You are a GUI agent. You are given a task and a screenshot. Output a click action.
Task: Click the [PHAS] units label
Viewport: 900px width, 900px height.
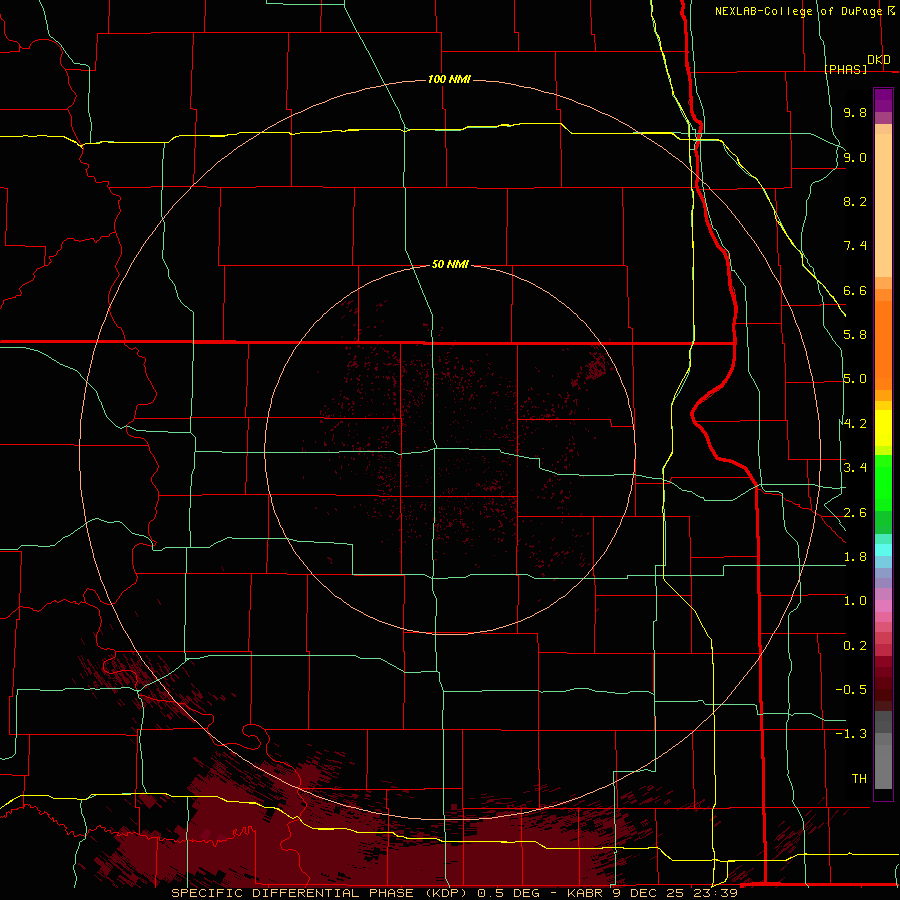pyautogui.click(x=845, y=69)
